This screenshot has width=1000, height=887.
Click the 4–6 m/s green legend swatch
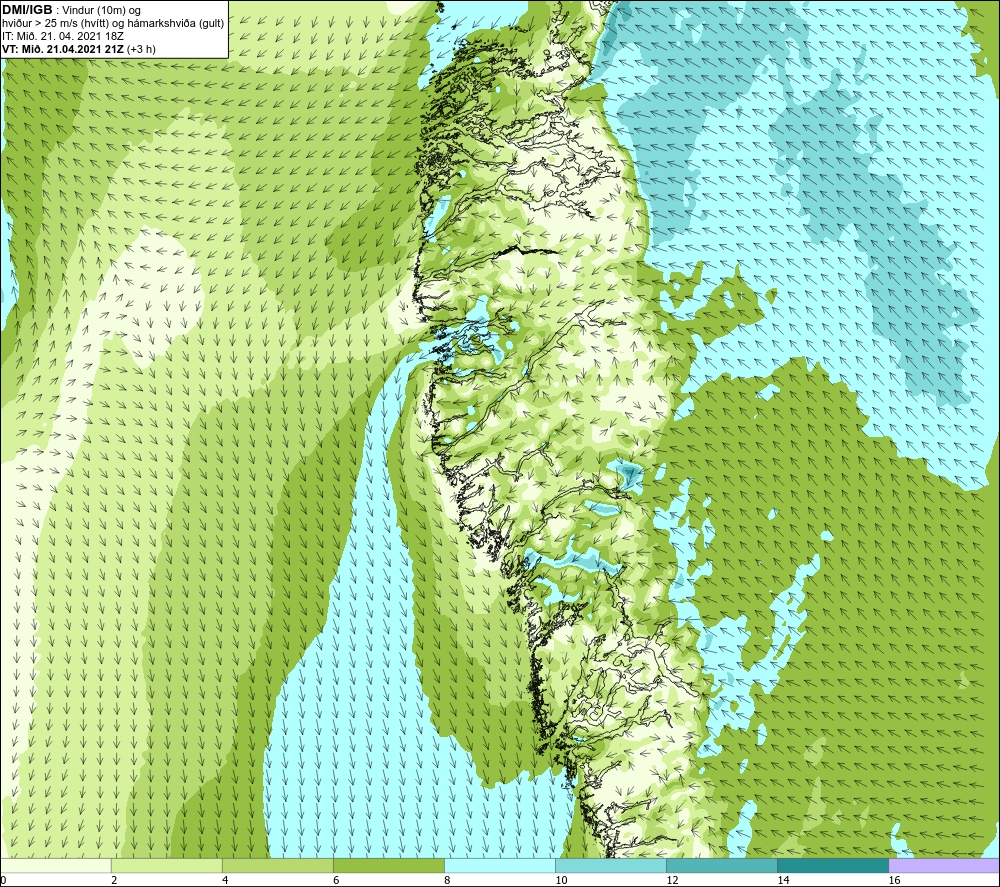click(278, 865)
